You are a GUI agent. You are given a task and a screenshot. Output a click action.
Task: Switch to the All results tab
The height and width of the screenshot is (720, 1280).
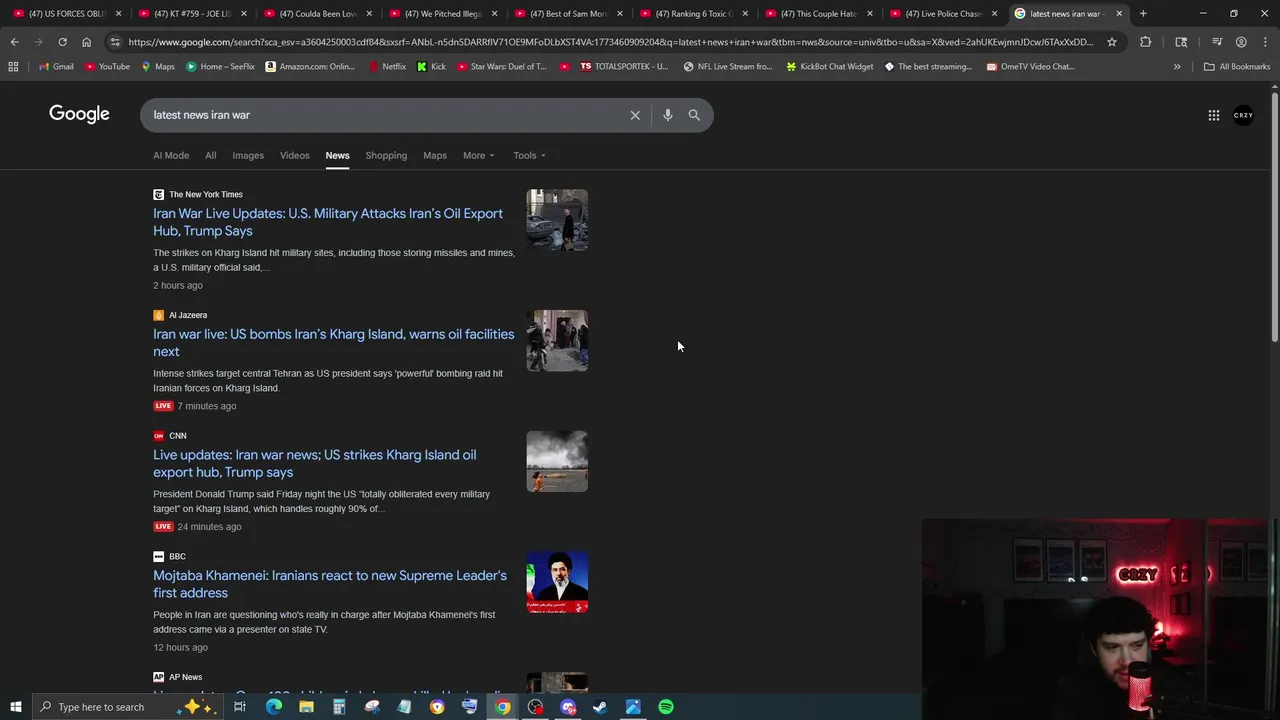coord(210,155)
